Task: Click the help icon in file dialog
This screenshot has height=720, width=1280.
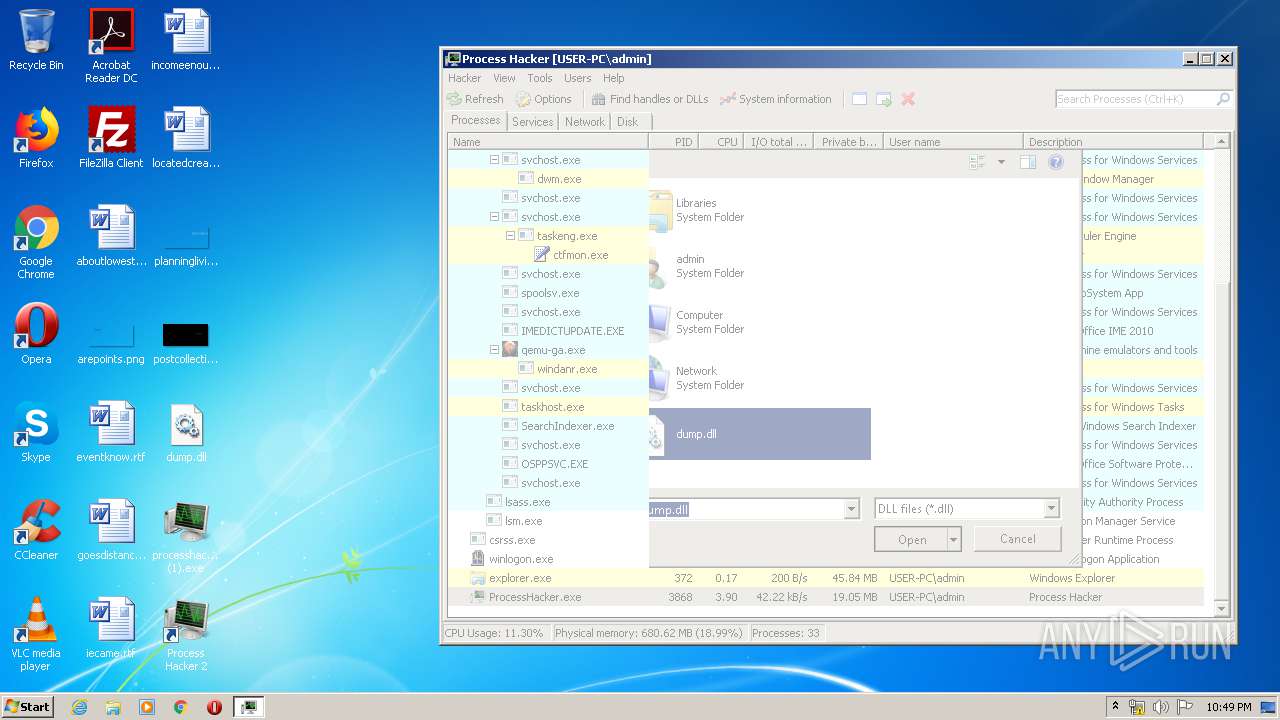Action: [x=1055, y=162]
